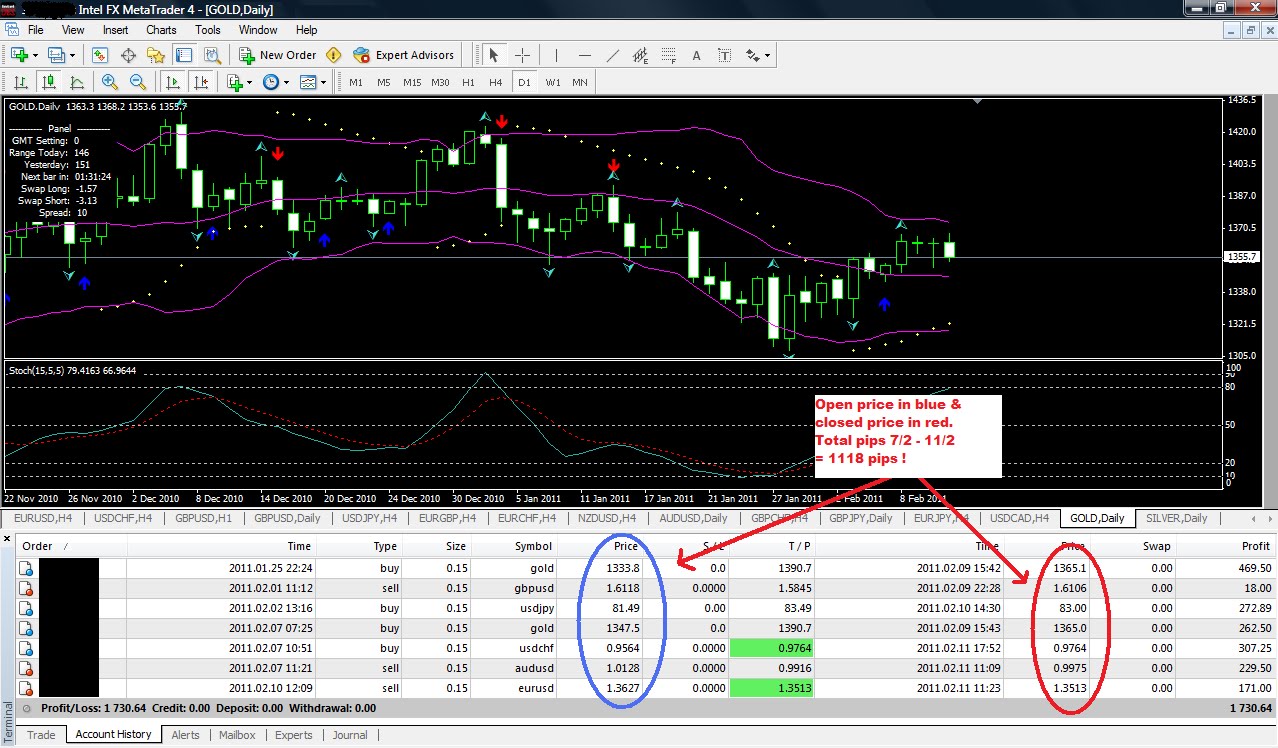Select the Horizontal Line drawing tool

click(x=585, y=55)
